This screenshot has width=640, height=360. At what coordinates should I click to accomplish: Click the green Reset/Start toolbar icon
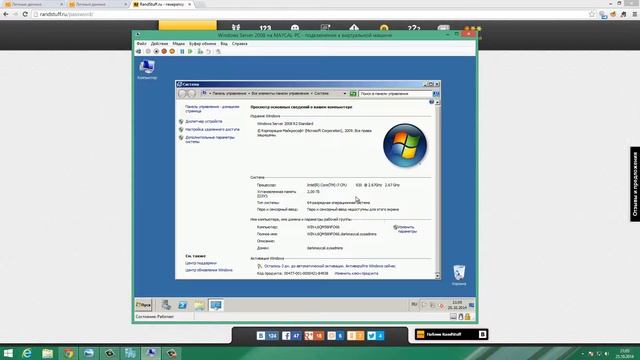[x=190, y=51]
